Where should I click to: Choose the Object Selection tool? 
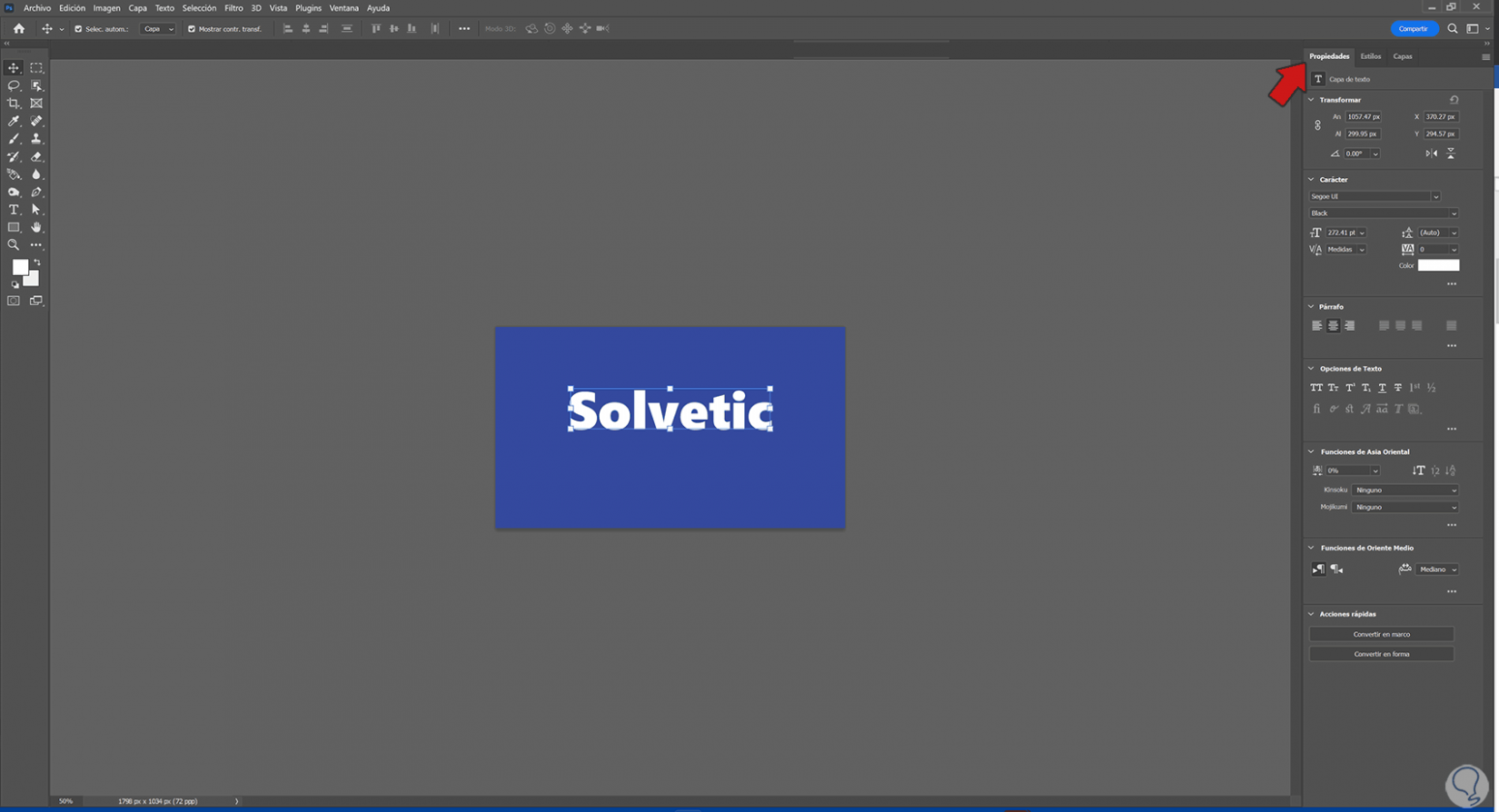tap(36, 85)
